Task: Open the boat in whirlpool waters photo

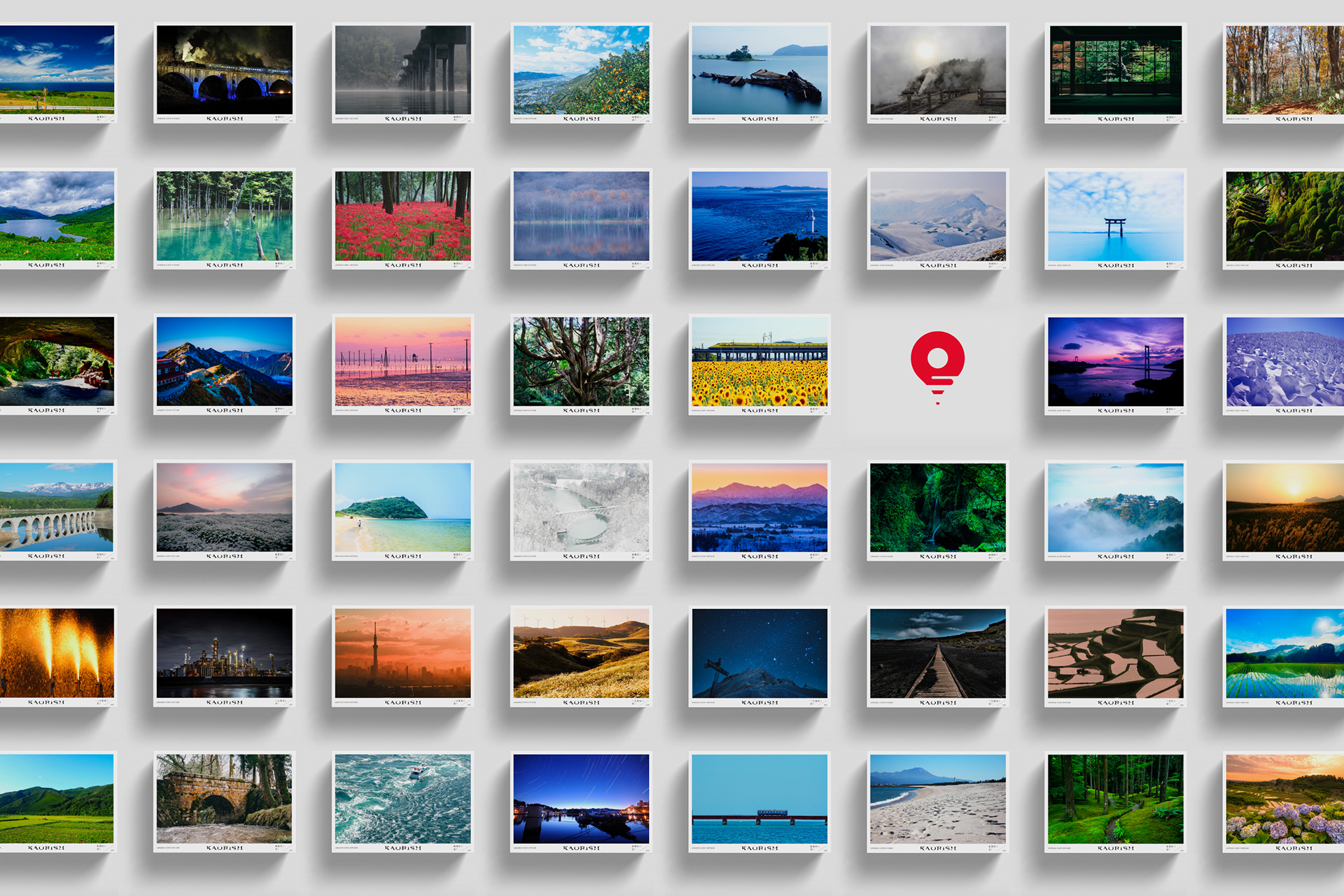Action: [x=402, y=799]
